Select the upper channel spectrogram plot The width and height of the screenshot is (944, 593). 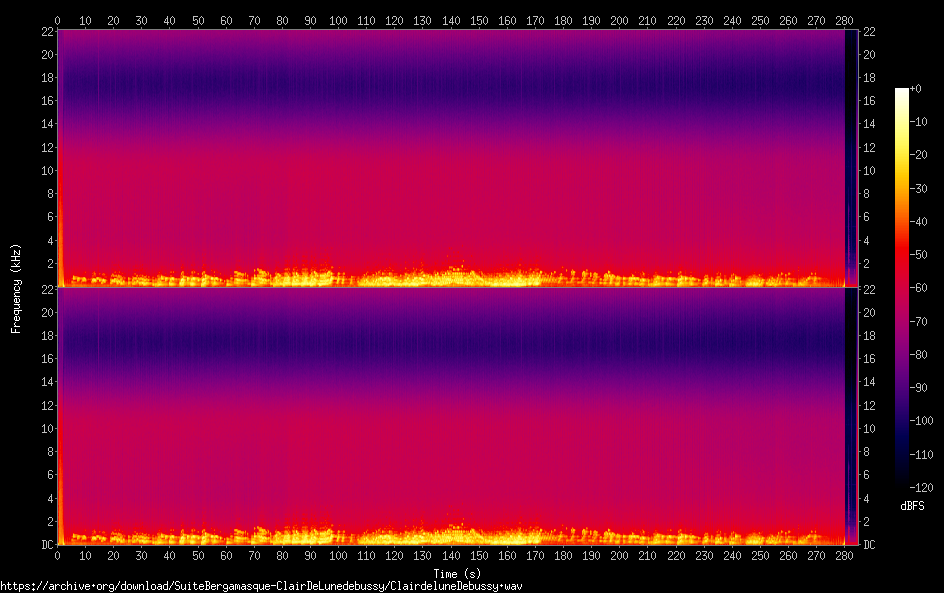coord(458,158)
